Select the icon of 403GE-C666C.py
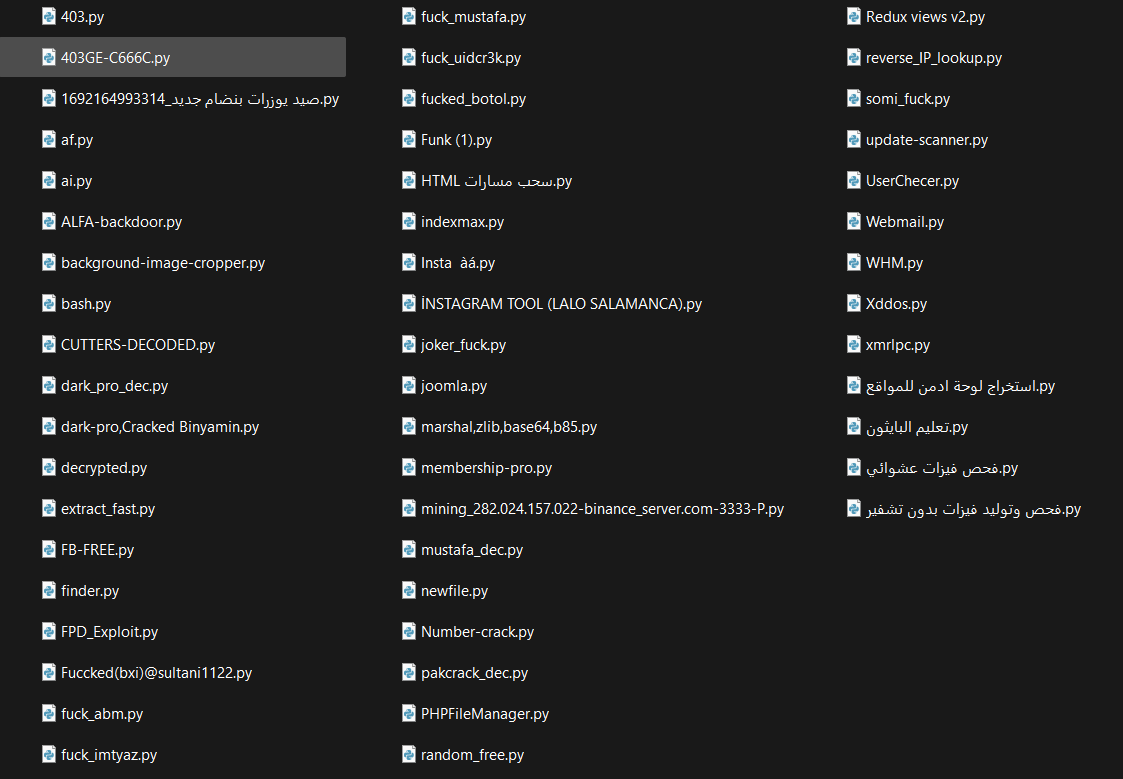The image size is (1123, 779). (x=49, y=57)
